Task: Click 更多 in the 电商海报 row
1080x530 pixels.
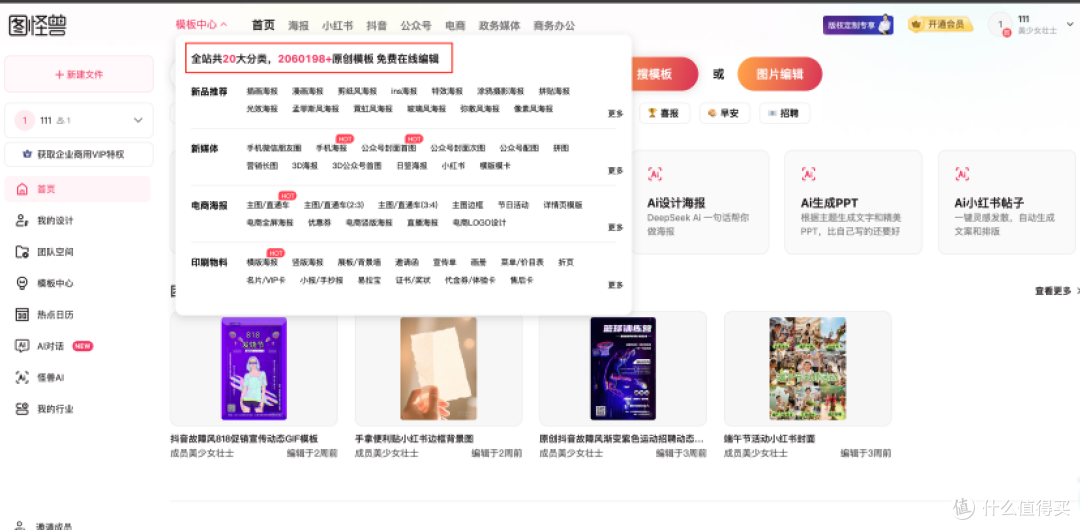Action: [x=615, y=227]
